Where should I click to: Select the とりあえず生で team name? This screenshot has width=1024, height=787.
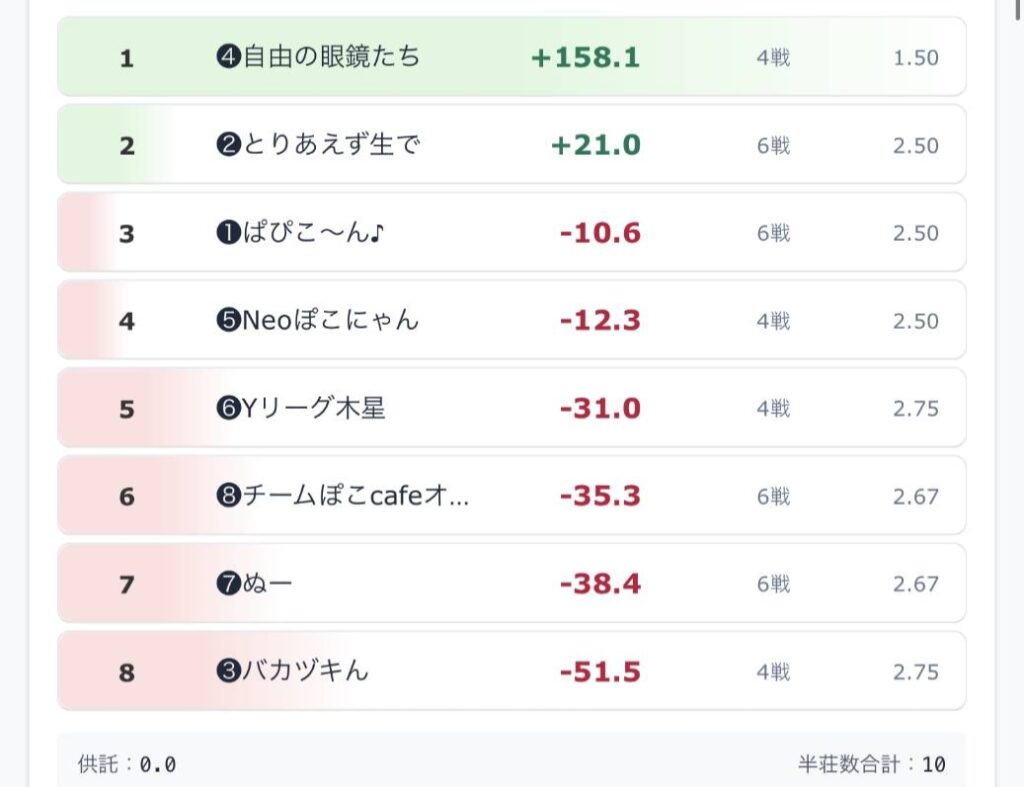(330, 145)
